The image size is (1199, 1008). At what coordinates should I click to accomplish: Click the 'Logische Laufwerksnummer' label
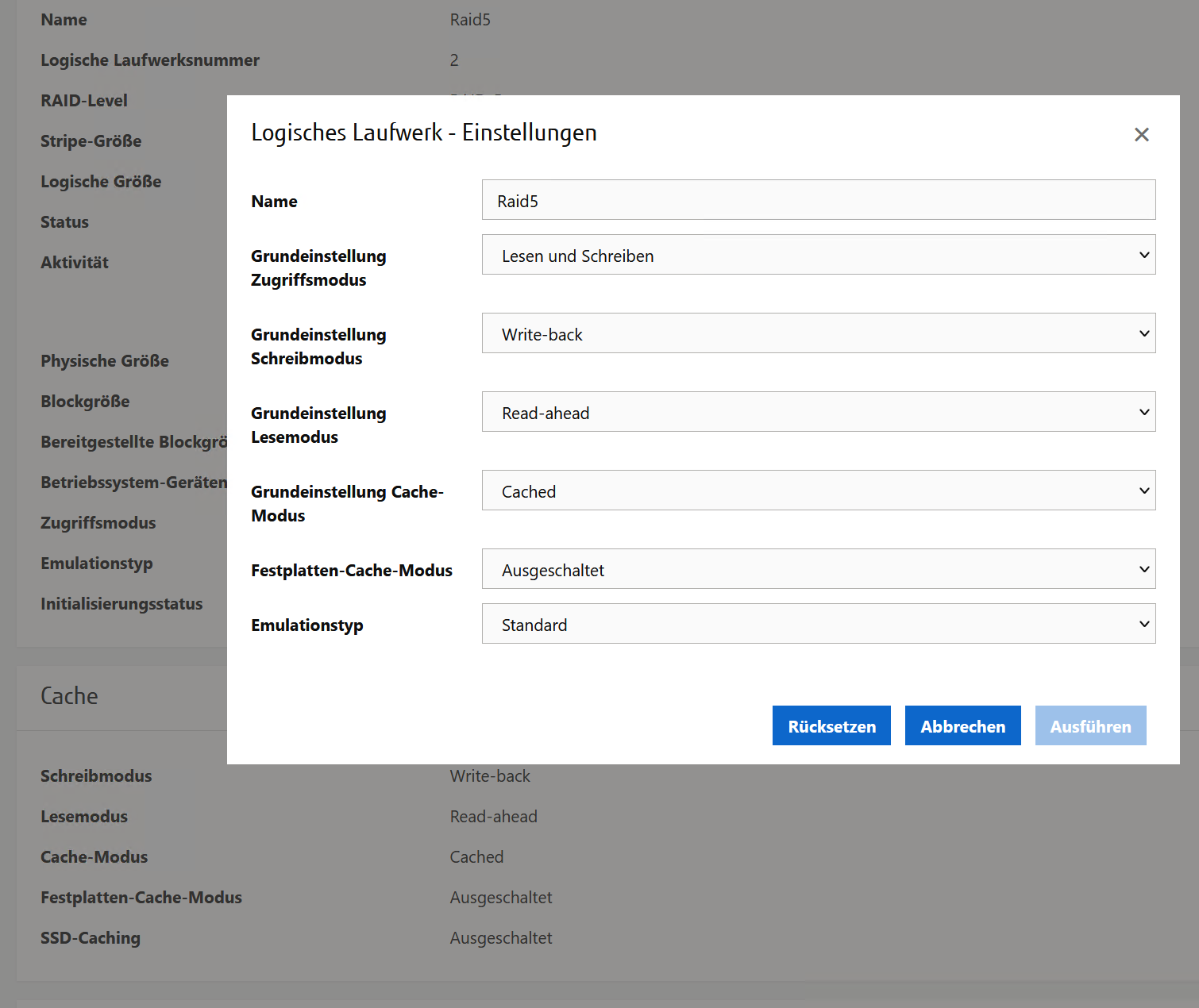coord(150,60)
